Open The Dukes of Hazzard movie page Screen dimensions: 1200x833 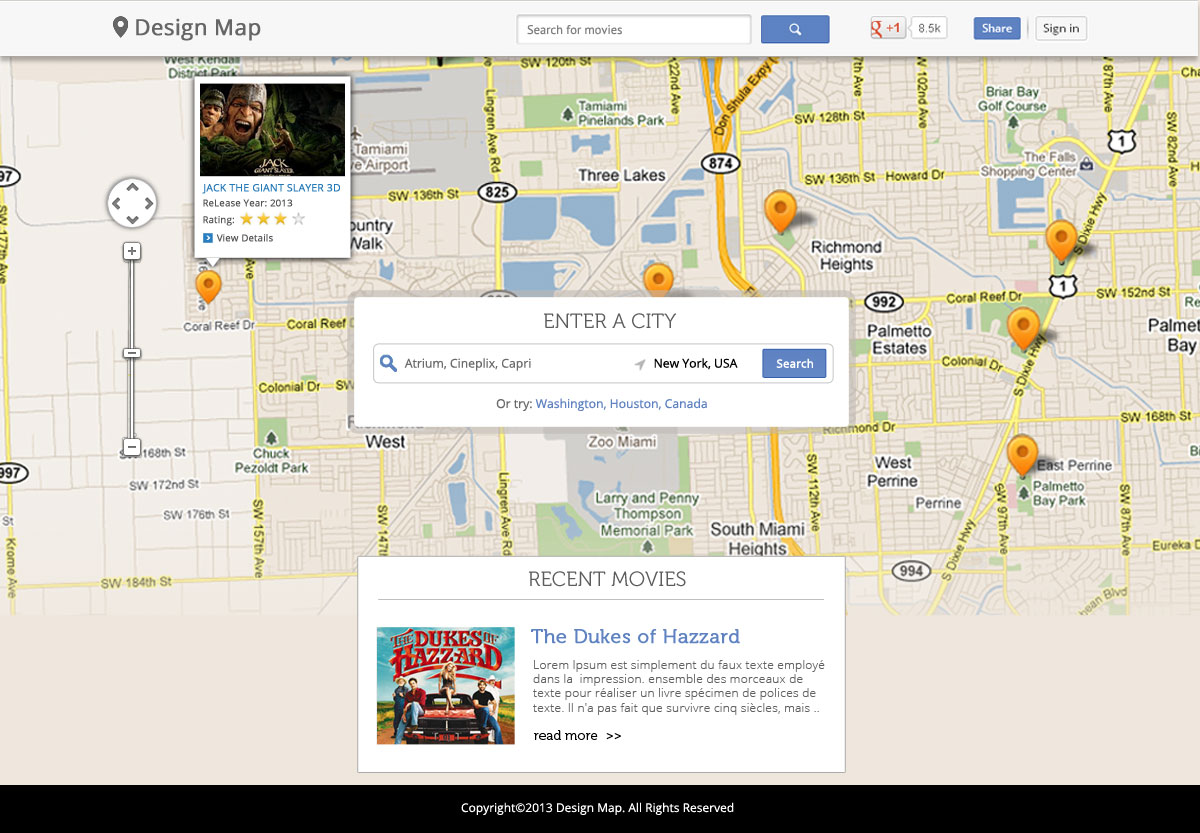635,636
